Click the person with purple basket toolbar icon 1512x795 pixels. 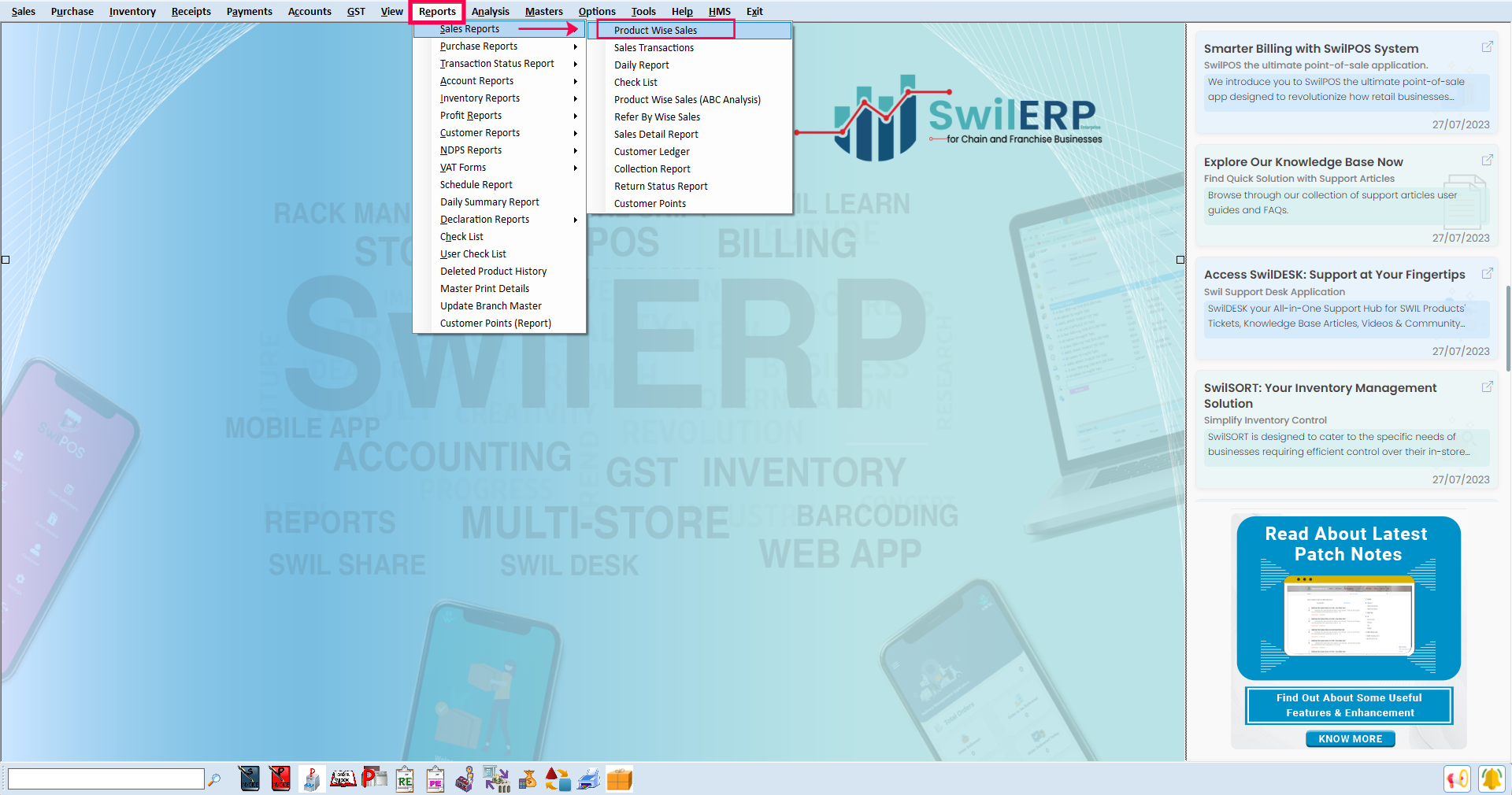pyautogui.click(x=465, y=778)
